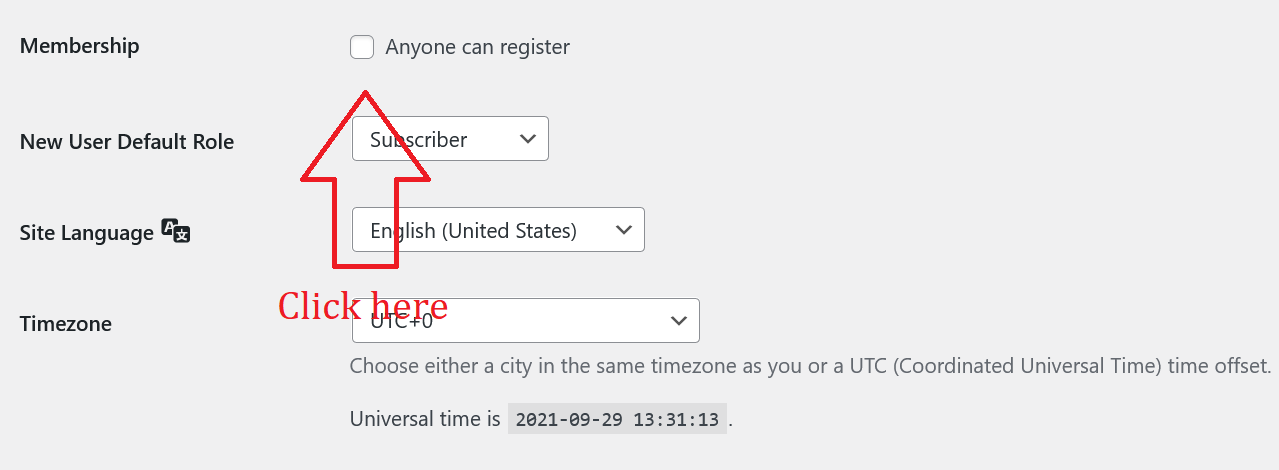Screen dimensions: 1279x470
Task: Click the 'Anyone can register' label text
Action: click(x=478, y=47)
